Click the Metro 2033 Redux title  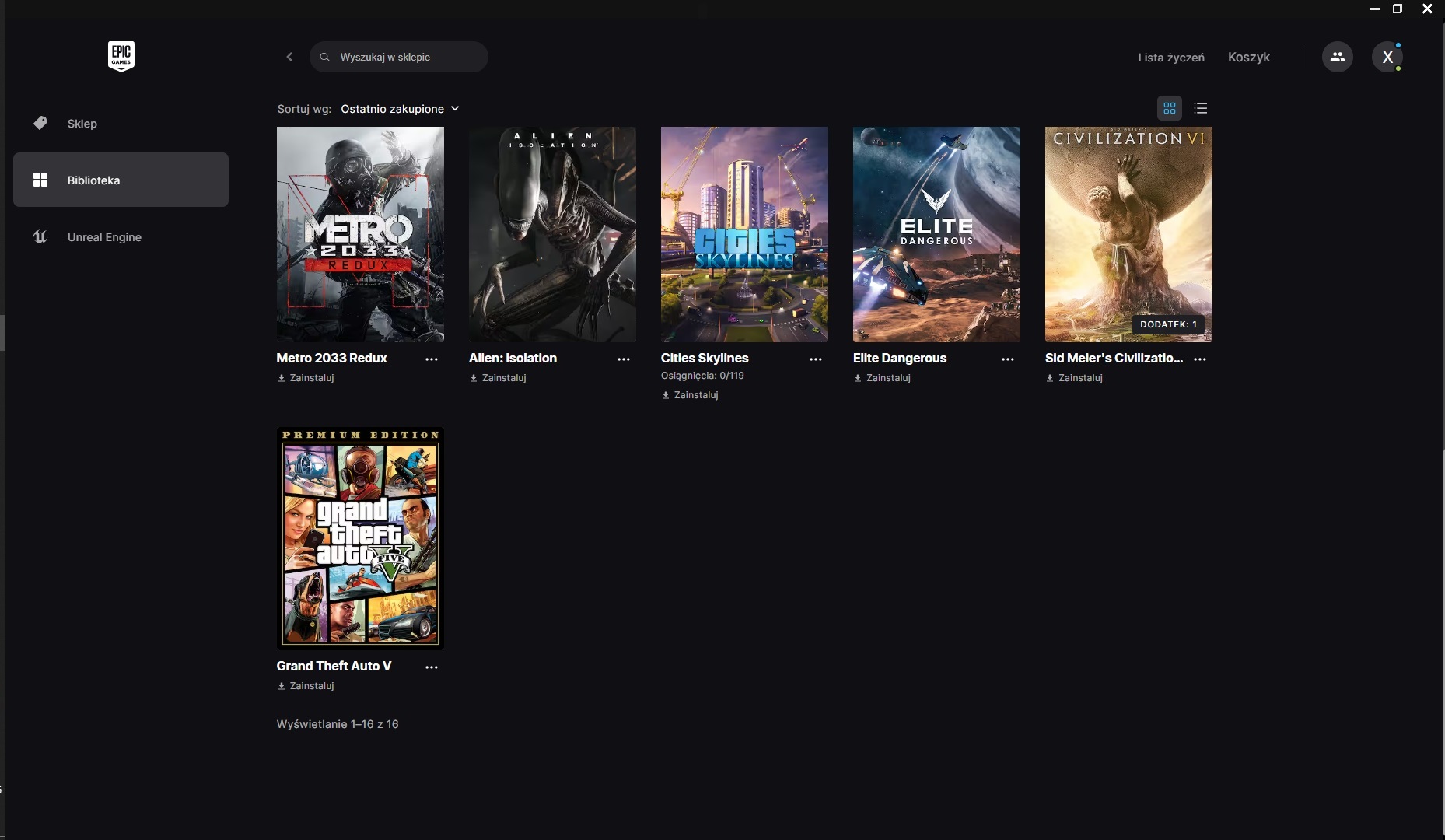pos(331,359)
